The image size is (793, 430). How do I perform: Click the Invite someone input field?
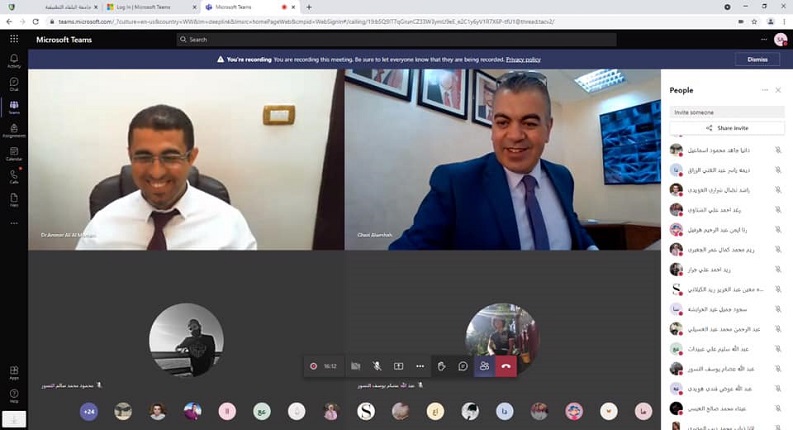click(726, 112)
